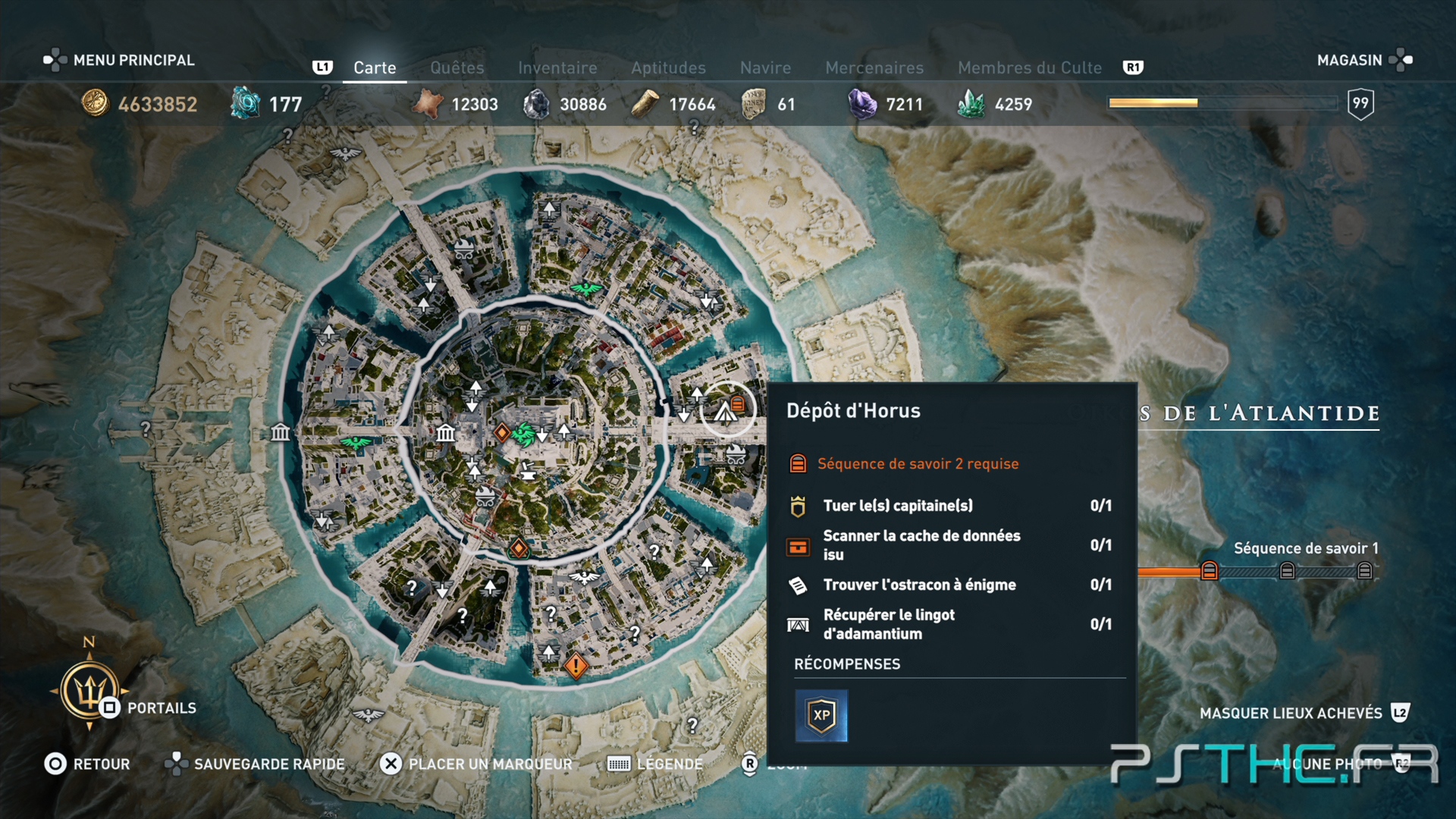Click the orichalcum resource icon
The width and height of the screenshot is (1456, 819).
245,102
